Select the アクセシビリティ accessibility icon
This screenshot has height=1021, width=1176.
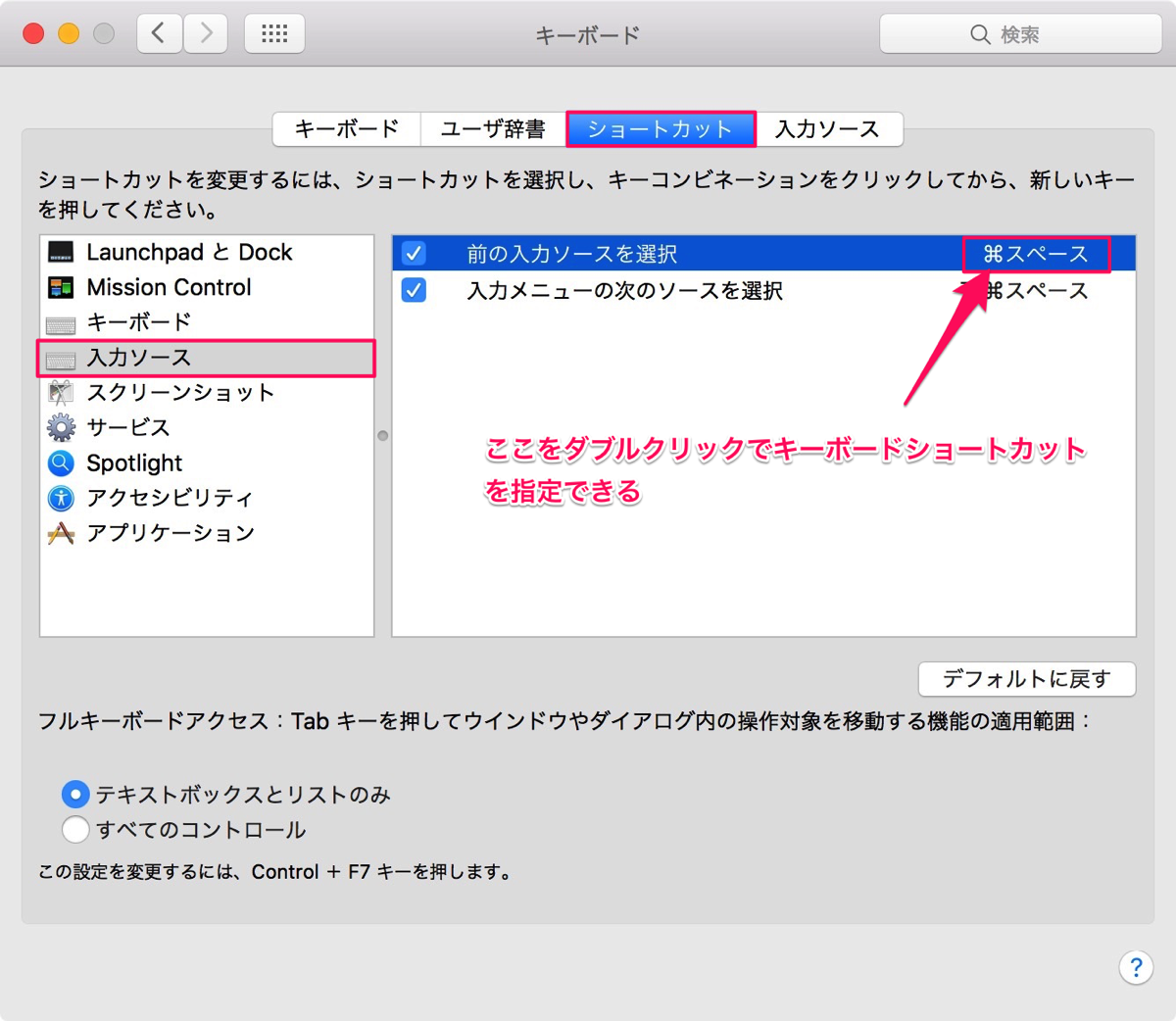coord(61,498)
